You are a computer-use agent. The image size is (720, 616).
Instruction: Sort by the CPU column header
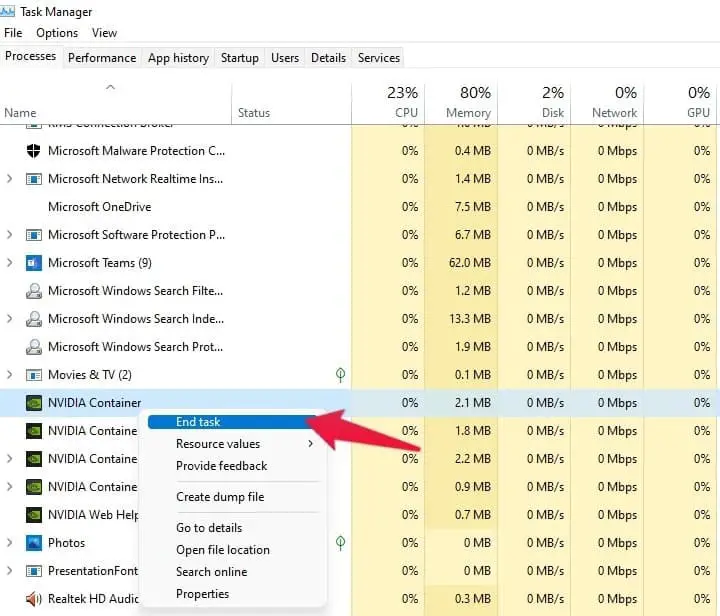pos(388,101)
